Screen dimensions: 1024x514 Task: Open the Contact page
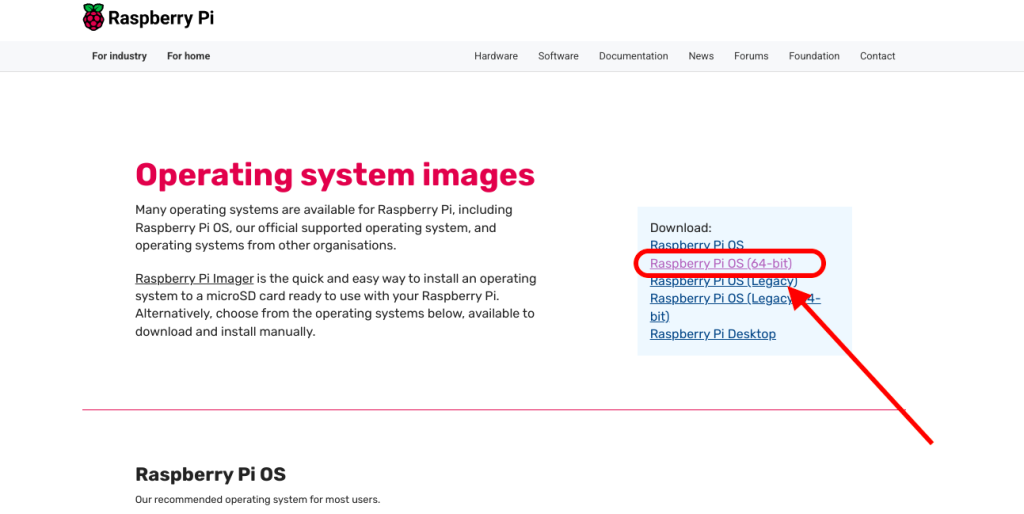click(878, 56)
